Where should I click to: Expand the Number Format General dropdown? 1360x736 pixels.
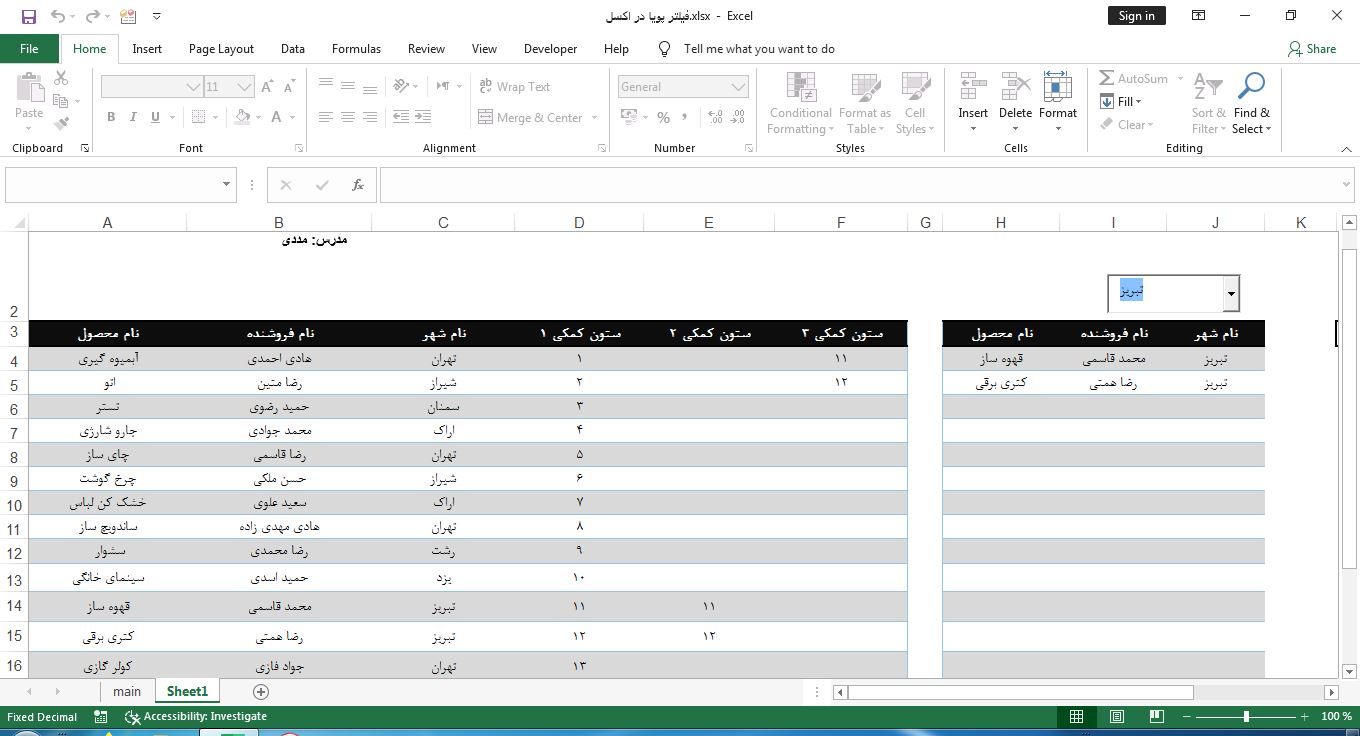(738, 87)
